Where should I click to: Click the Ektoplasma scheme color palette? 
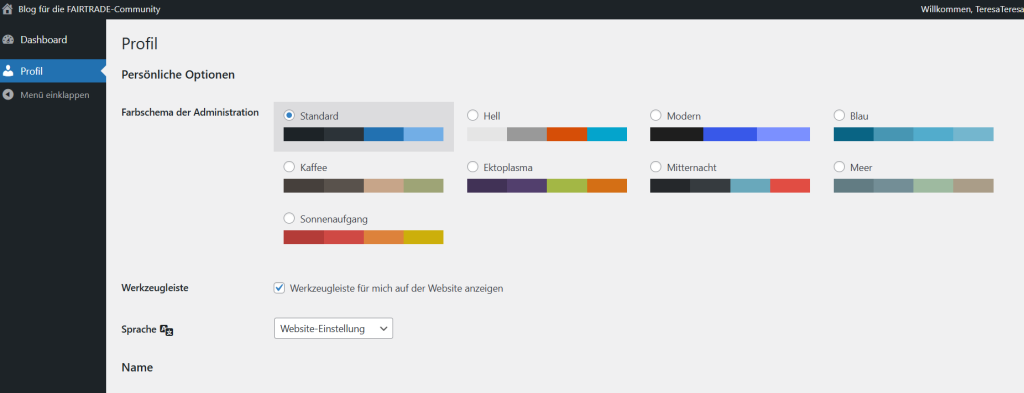(x=547, y=185)
